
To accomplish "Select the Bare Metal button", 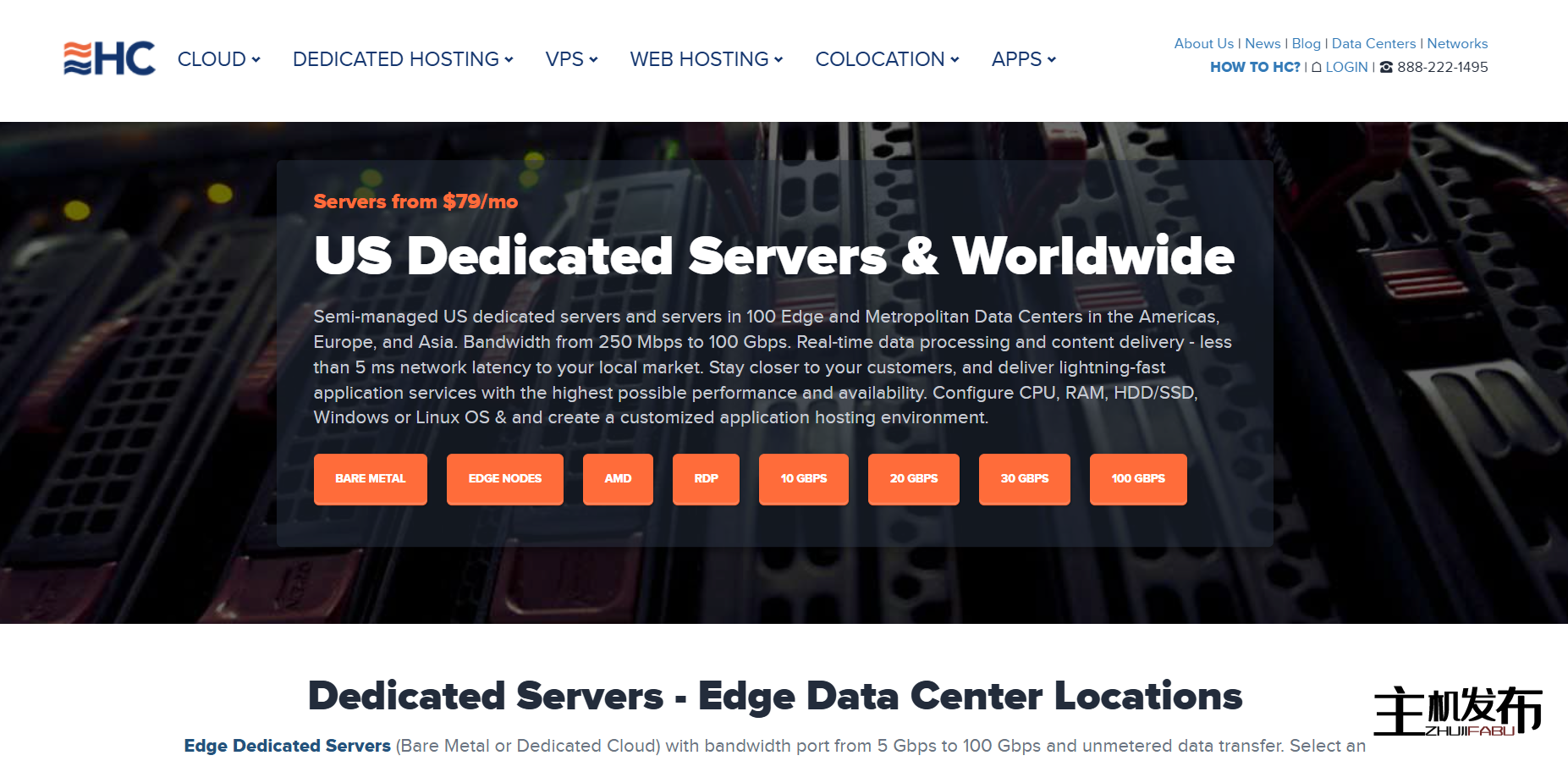I will click(x=370, y=479).
